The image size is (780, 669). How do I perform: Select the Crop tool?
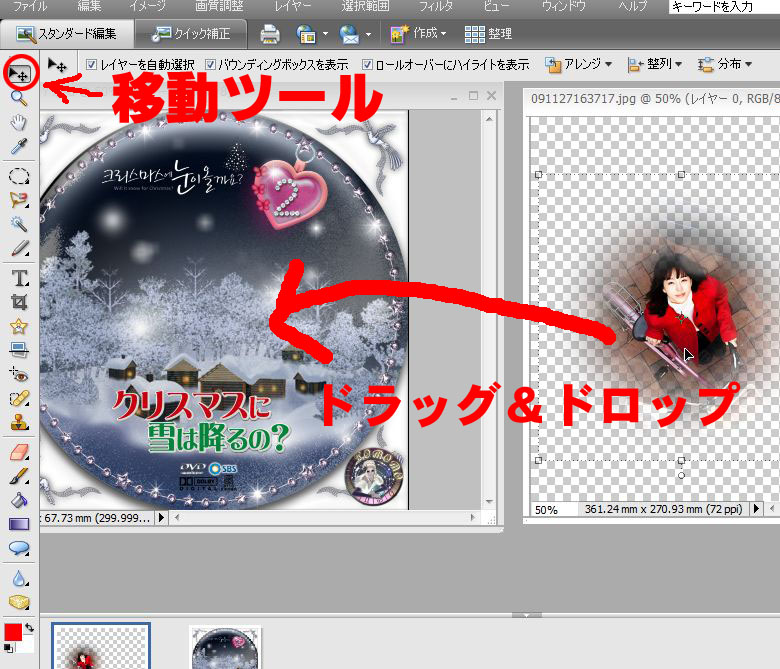coord(19,302)
